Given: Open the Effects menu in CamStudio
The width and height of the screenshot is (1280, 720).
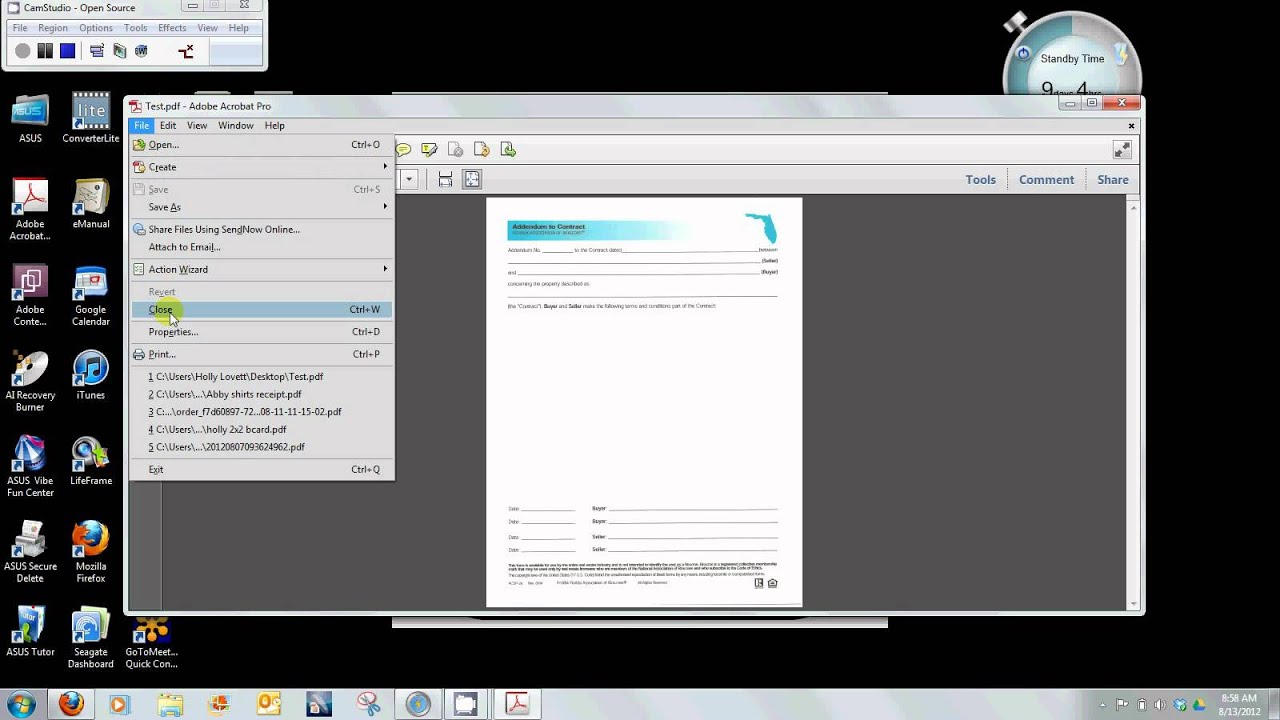Looking at the screenshot, I should (172, 28).
